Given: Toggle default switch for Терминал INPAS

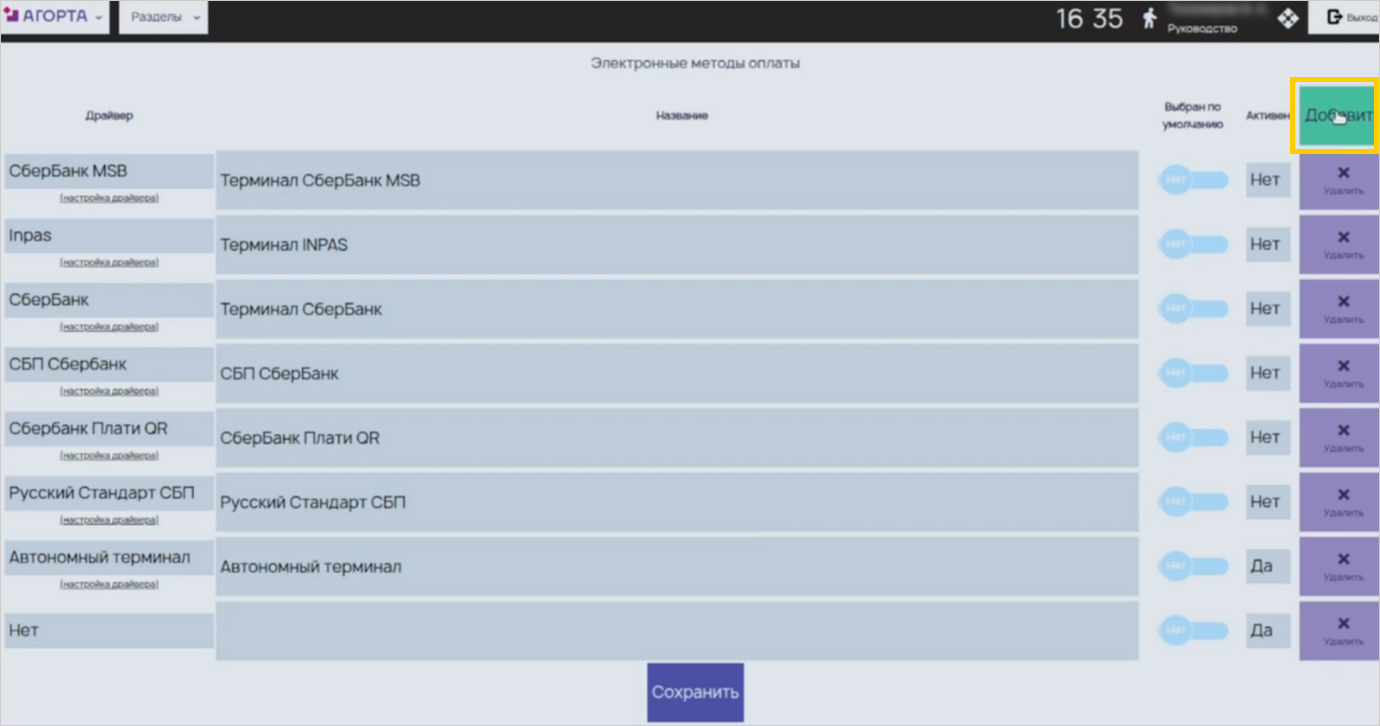Looking at the screenshot, I should pyautogui.click(x=1192, y=245).
